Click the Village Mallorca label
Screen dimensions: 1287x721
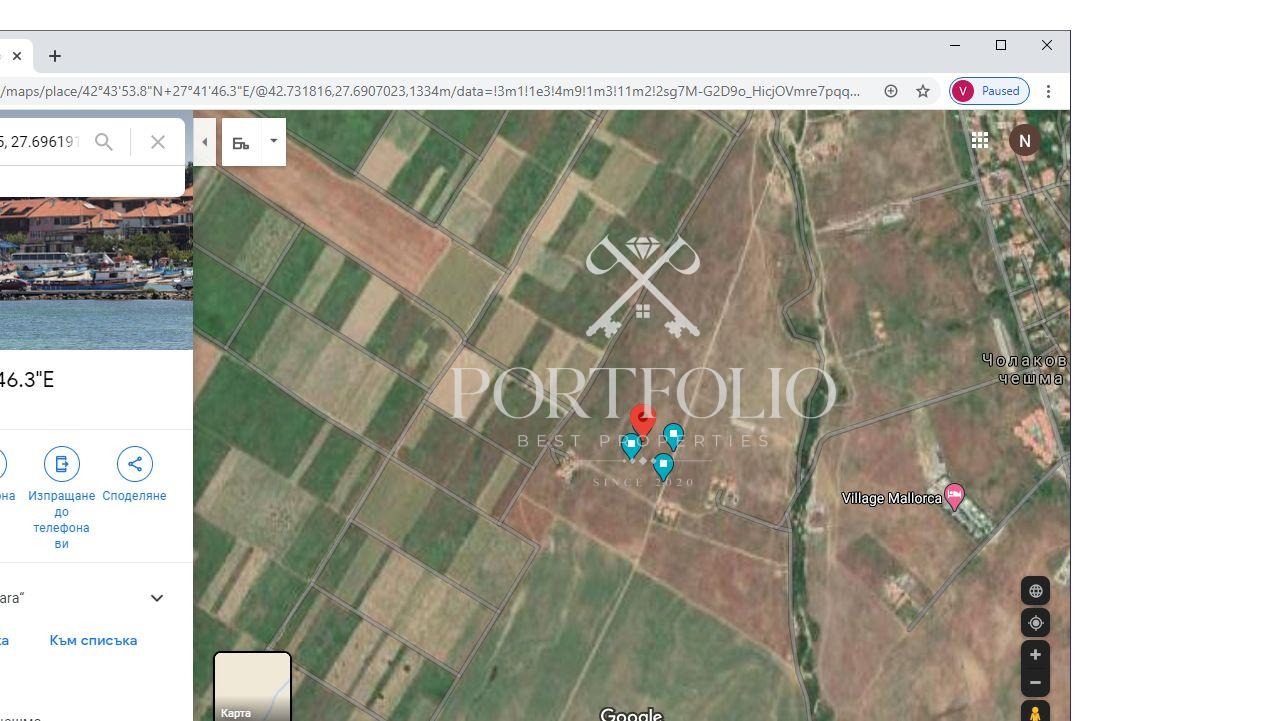tap(891, 498)
